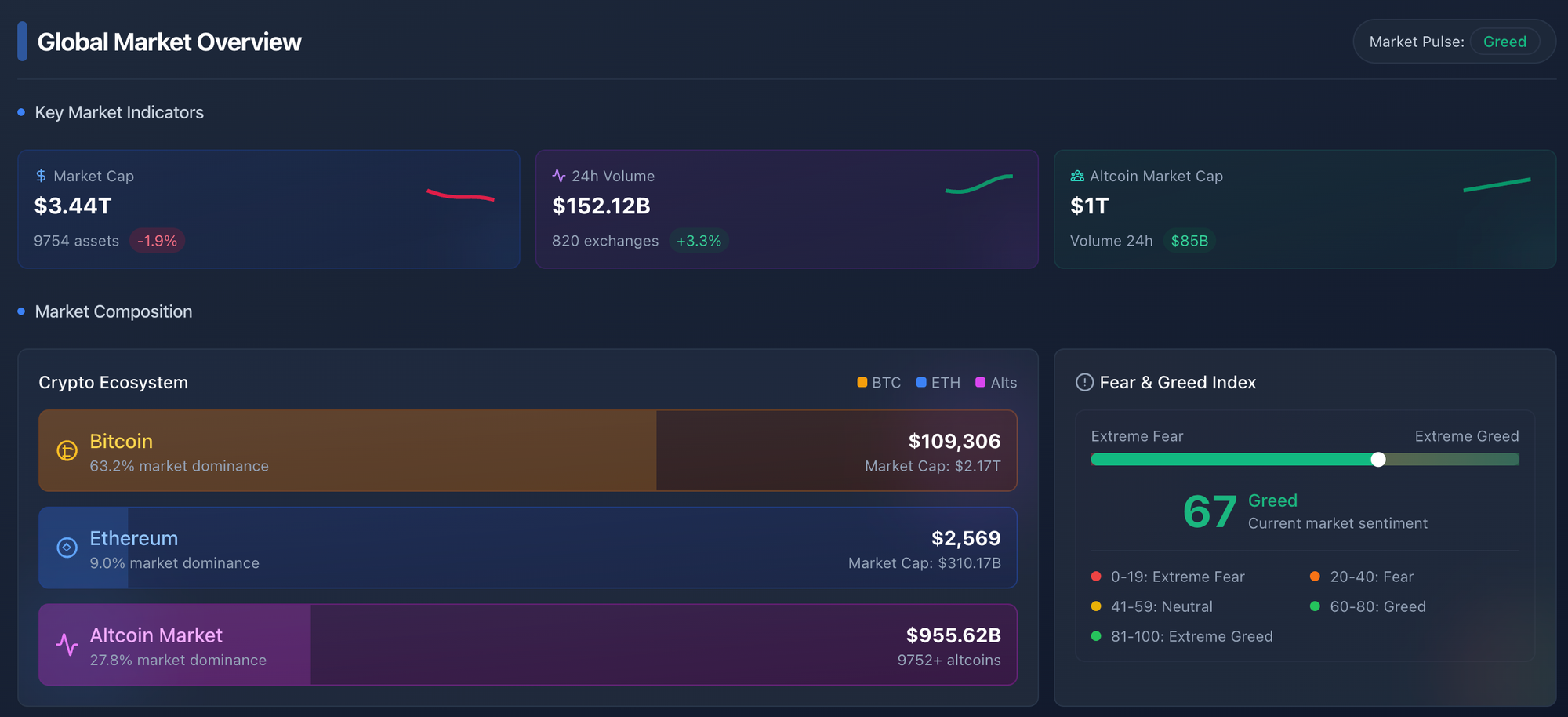Click the green dot for 81-100 Extreme Greed
This screenshot has height=717, width=1568.
pyautogui.click(x=1096, y=636)
